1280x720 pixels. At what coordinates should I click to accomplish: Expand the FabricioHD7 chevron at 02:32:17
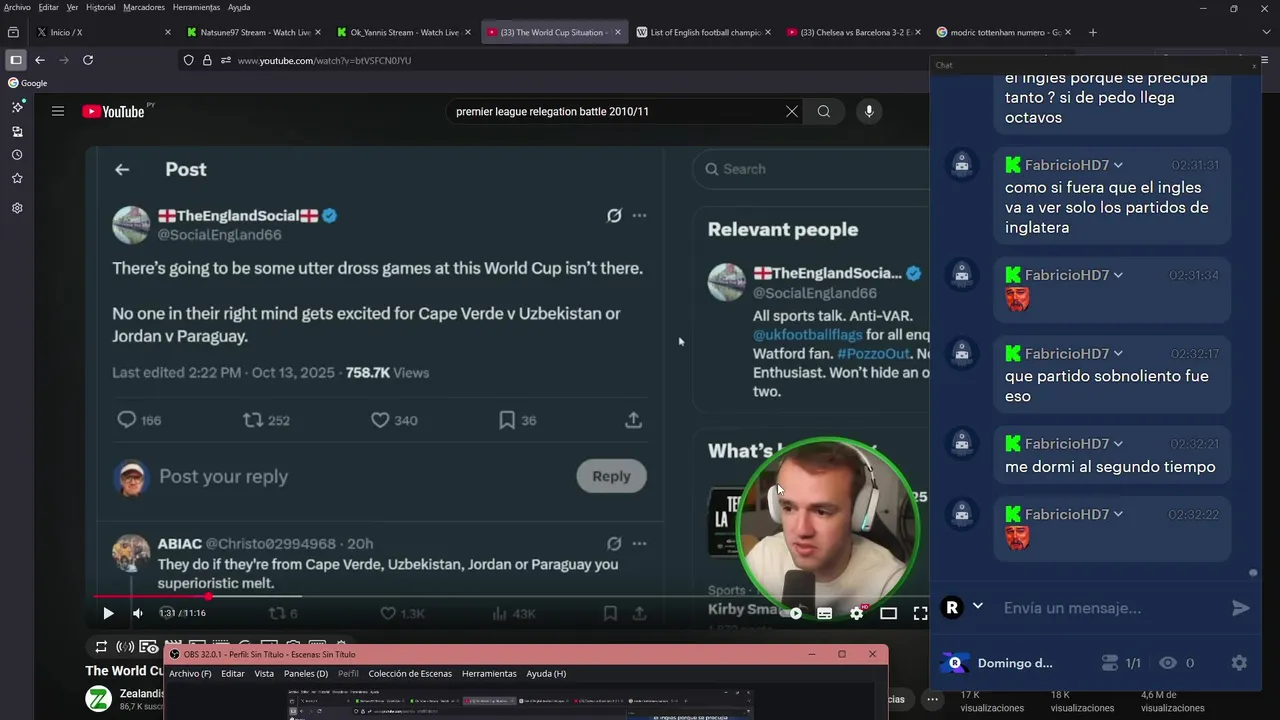click(x=1118, y=354)
